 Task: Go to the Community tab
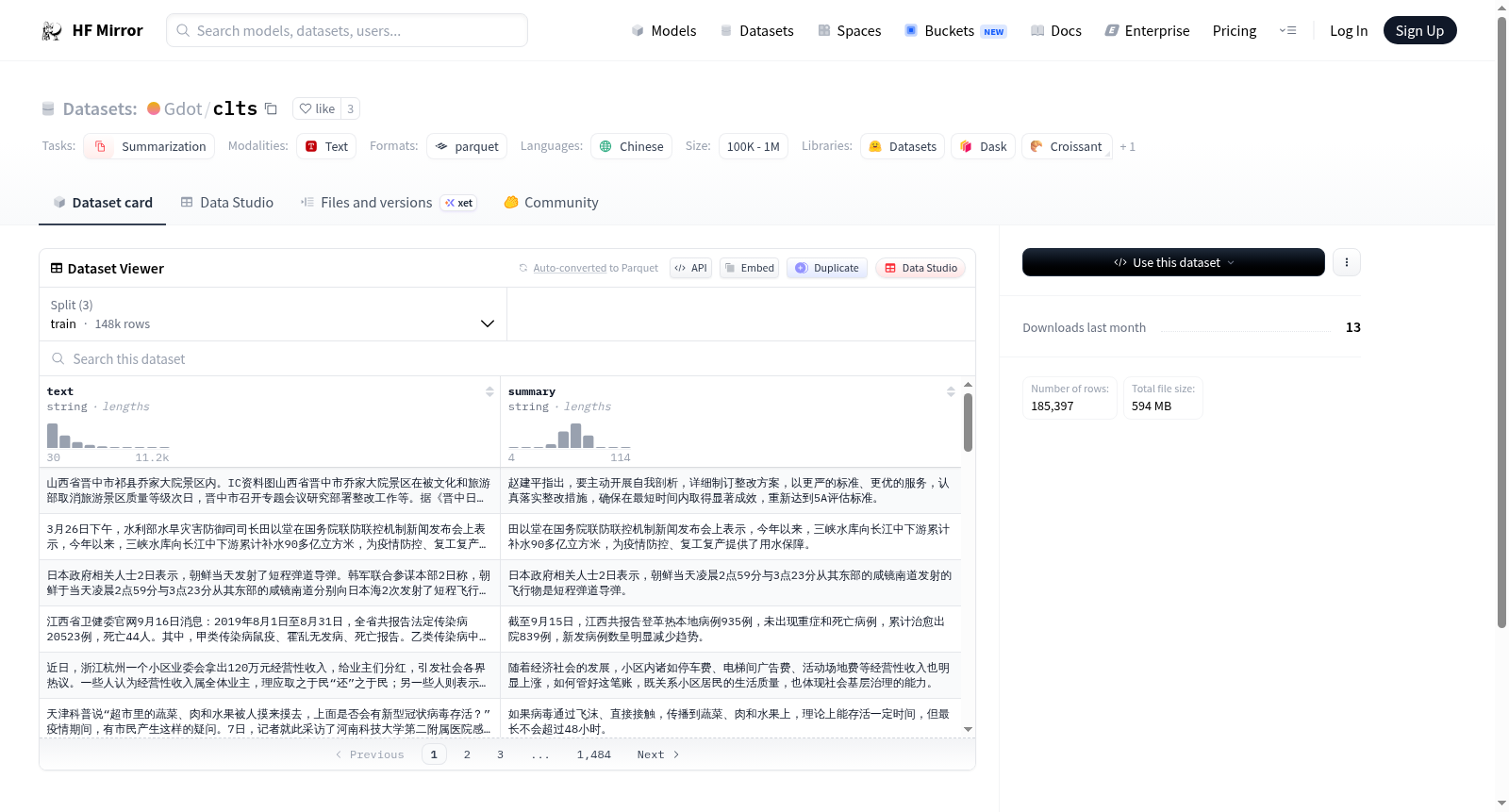[x=551, y=203]
